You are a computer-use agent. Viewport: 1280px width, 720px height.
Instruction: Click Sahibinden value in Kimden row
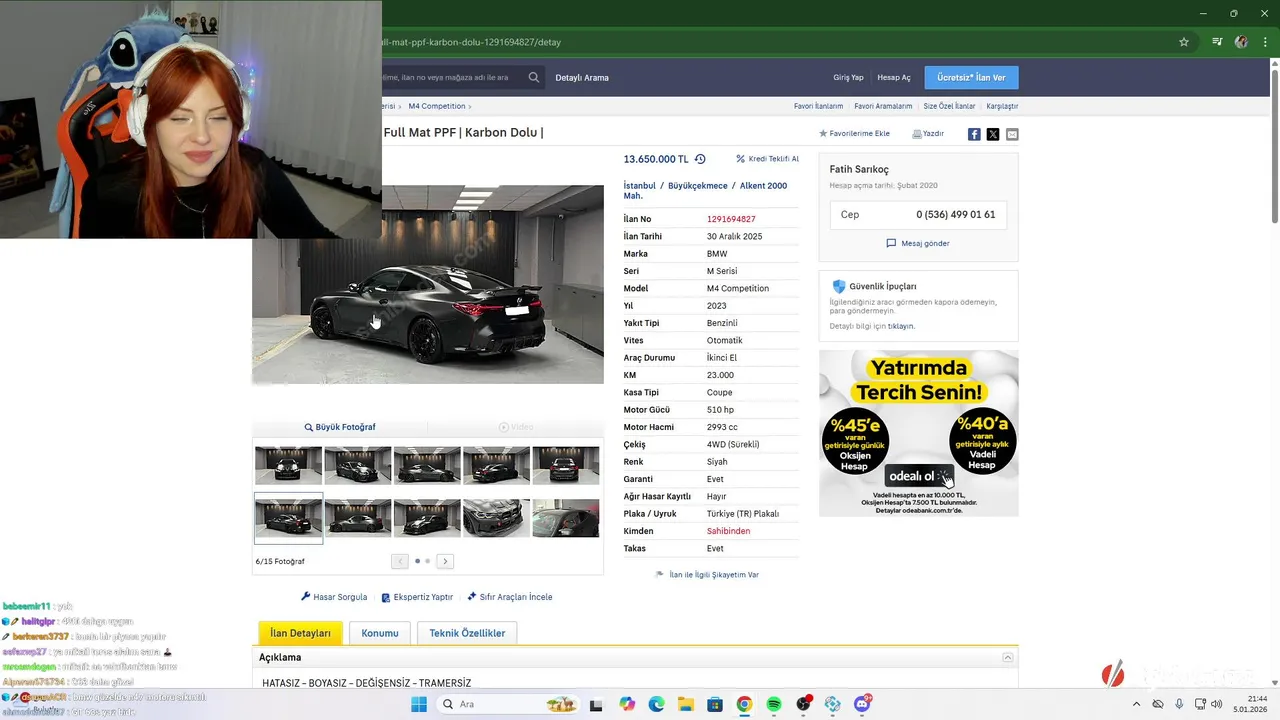728,531
